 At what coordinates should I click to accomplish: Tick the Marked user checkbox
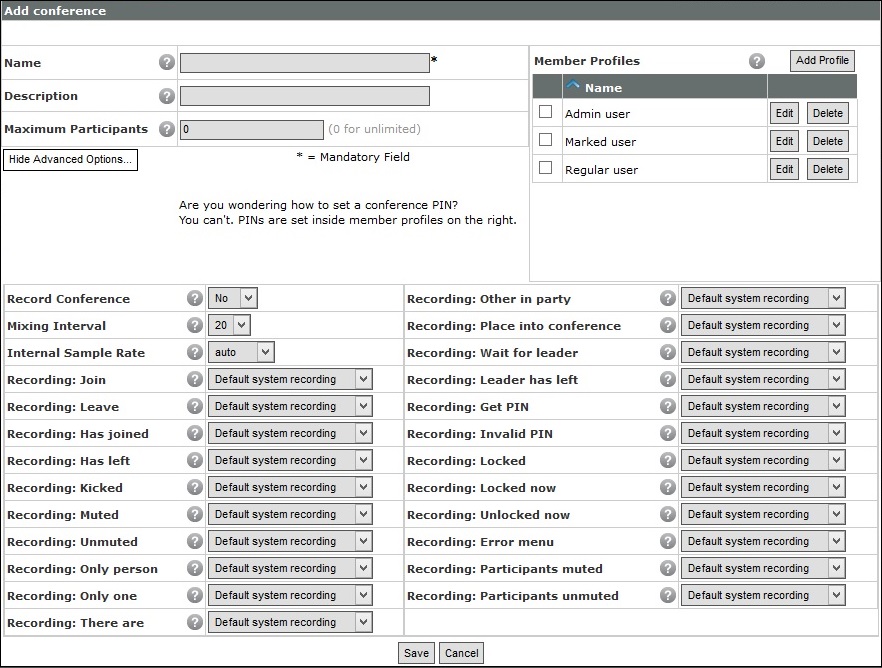(545, 139)
